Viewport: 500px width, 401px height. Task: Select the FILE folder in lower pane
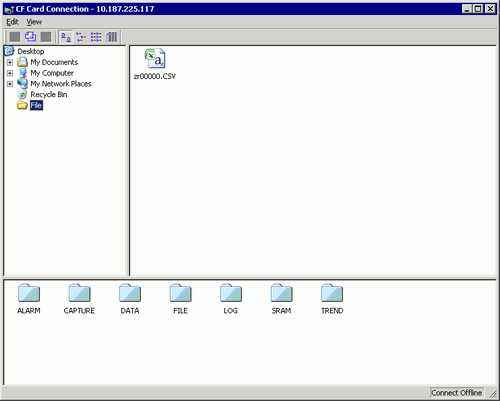pos(180,299)
